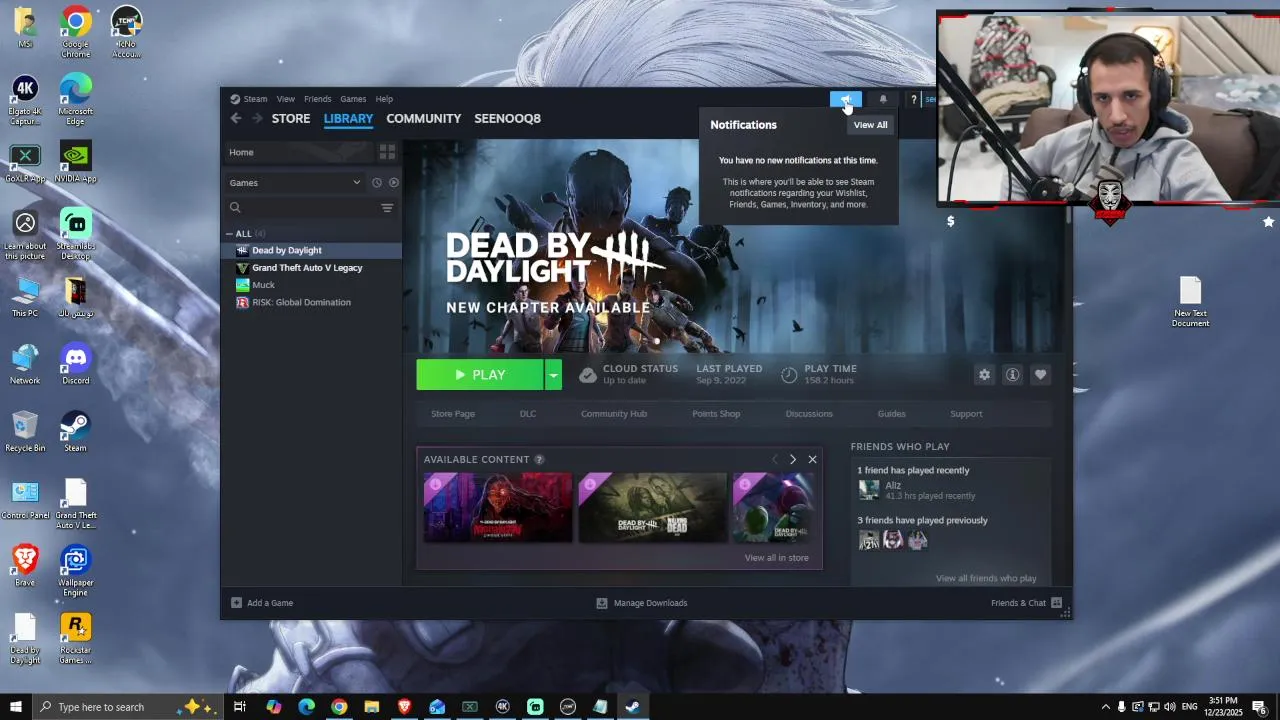Open the Store Page tab
Image resolution: width=1280 pixels, height=720 pixels.
coord(453,414)
